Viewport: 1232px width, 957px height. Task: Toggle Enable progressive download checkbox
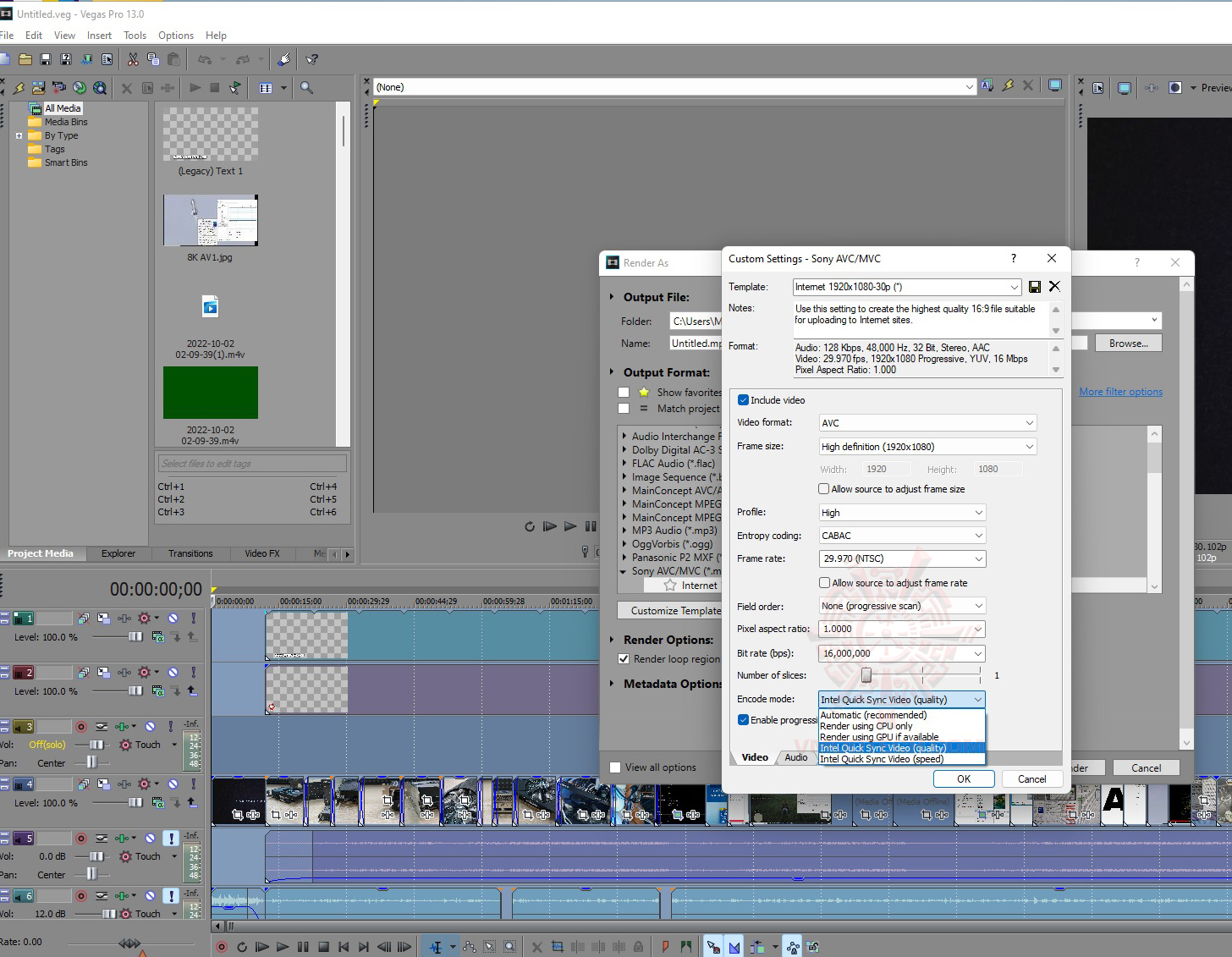(743, 720)
